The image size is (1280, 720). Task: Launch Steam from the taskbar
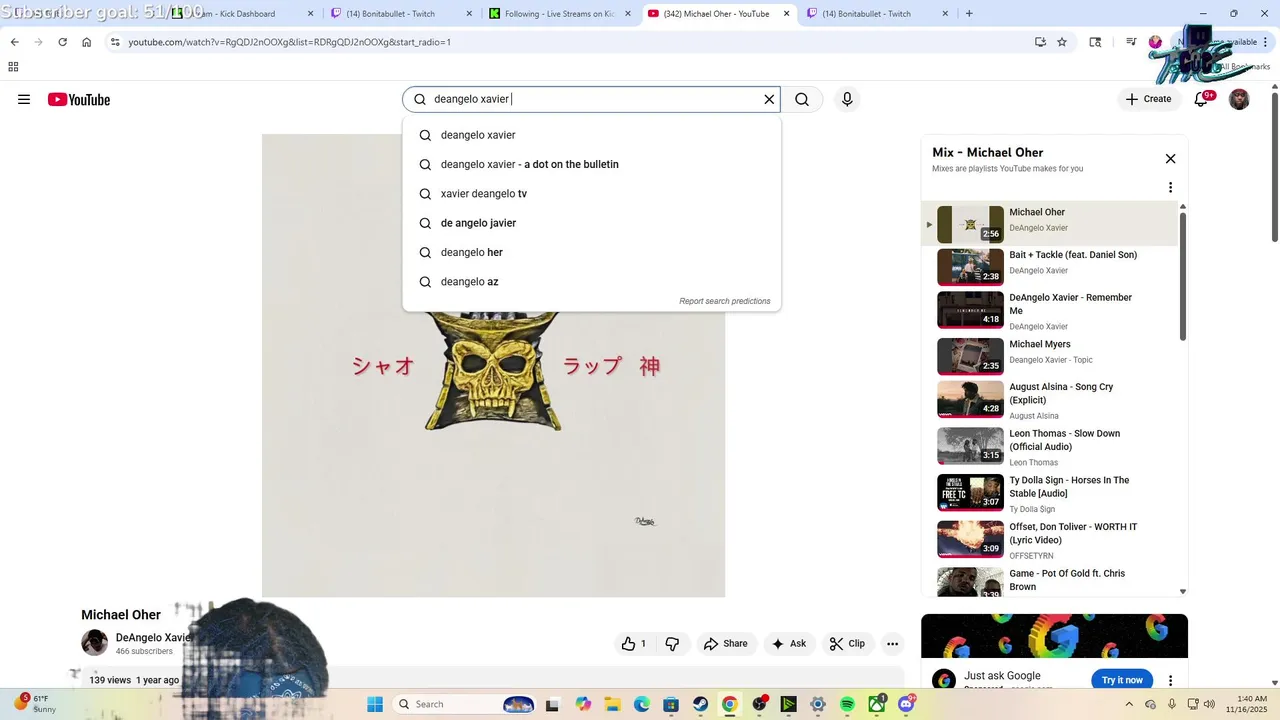(700, 704)
